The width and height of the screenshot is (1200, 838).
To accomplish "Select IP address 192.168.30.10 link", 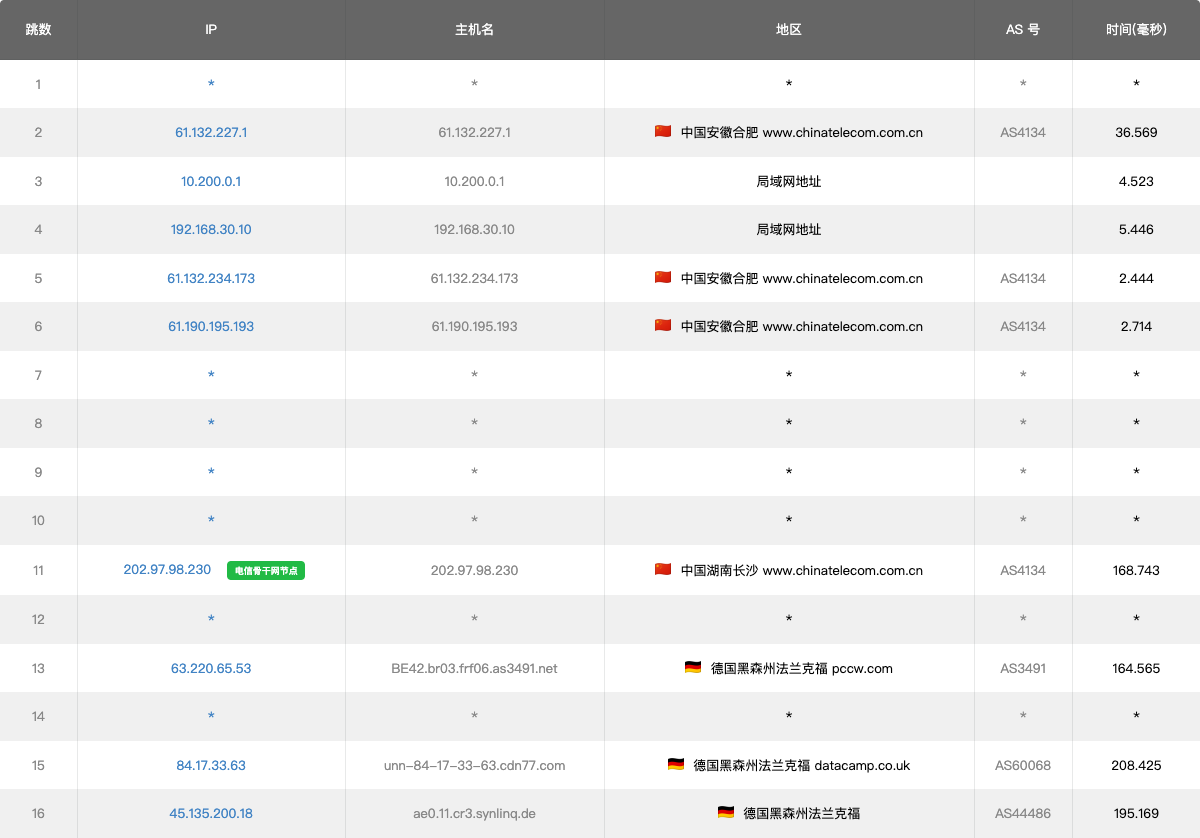I will [x=211, y=229].
